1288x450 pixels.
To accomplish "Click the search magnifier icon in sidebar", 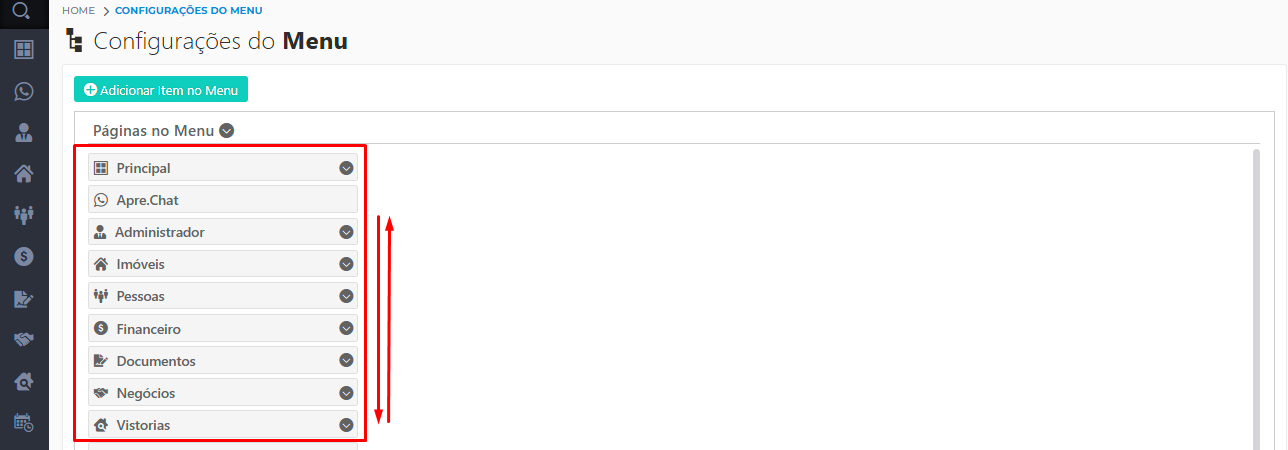I will [x=24, y=12].
